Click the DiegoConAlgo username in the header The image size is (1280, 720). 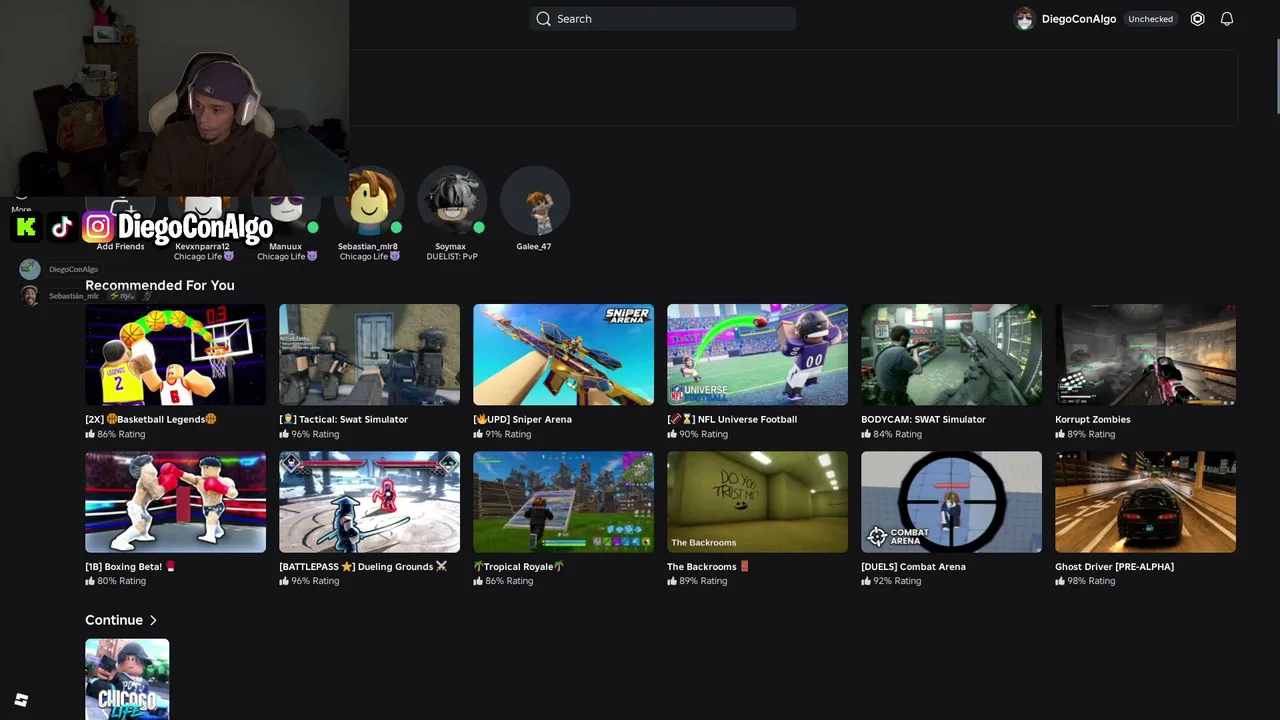1079,19
